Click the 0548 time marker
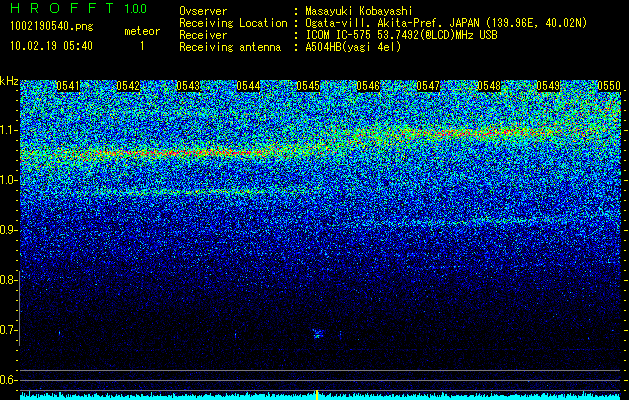This screenshot has height=400, width=629. tap(489, 86)
